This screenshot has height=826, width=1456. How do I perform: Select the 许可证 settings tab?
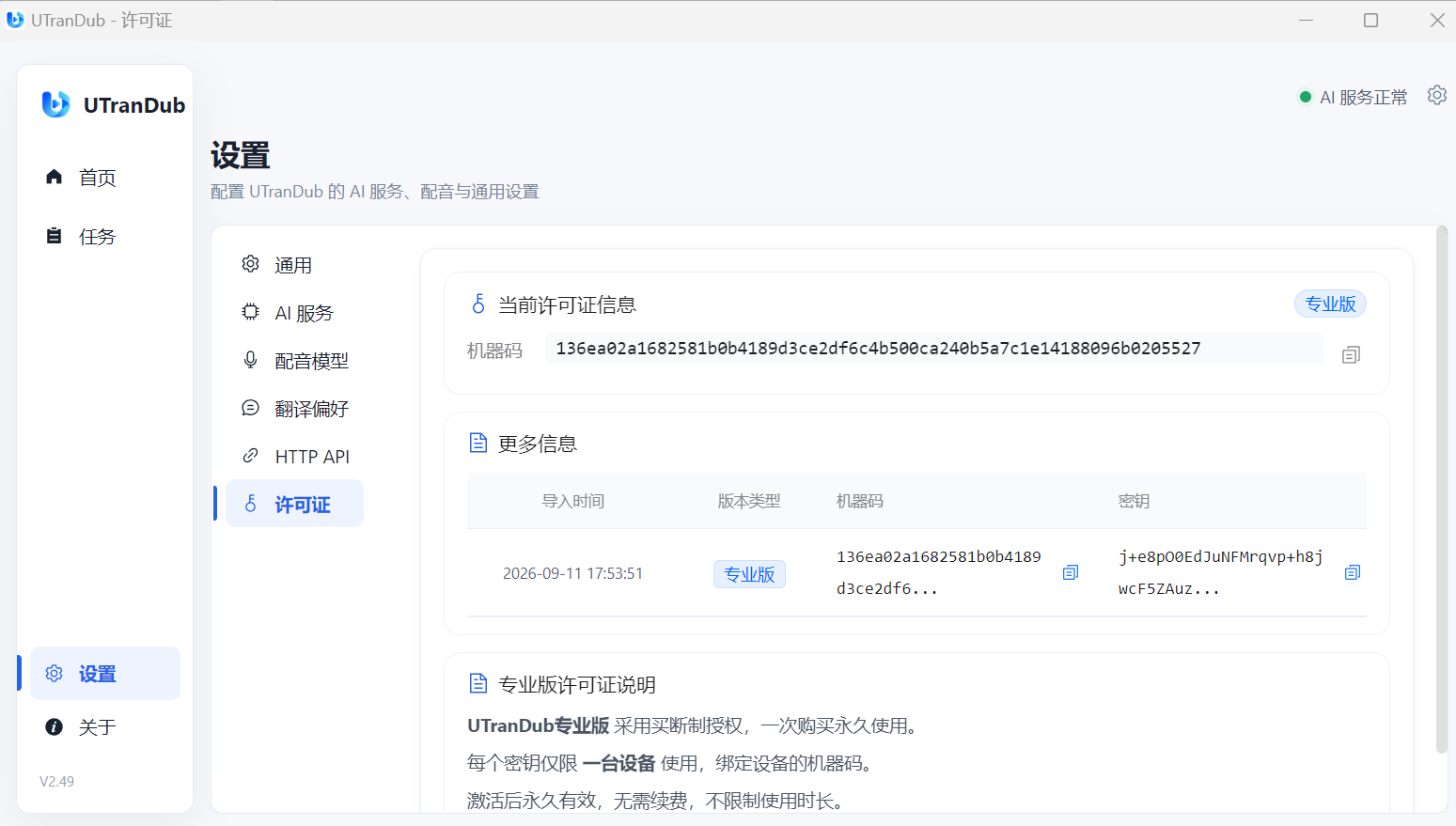294,504
